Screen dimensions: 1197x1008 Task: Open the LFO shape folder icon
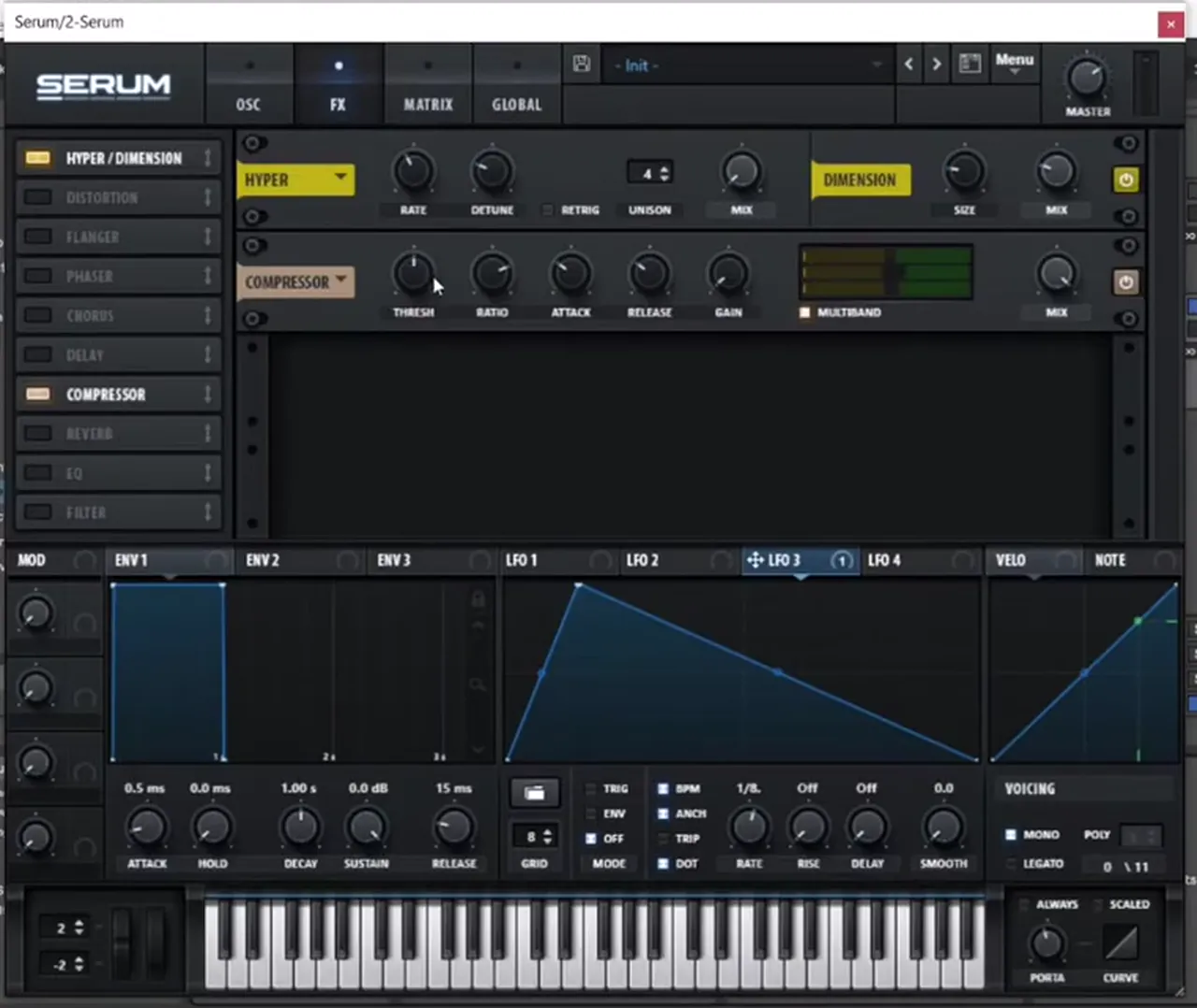coord(534,793)
